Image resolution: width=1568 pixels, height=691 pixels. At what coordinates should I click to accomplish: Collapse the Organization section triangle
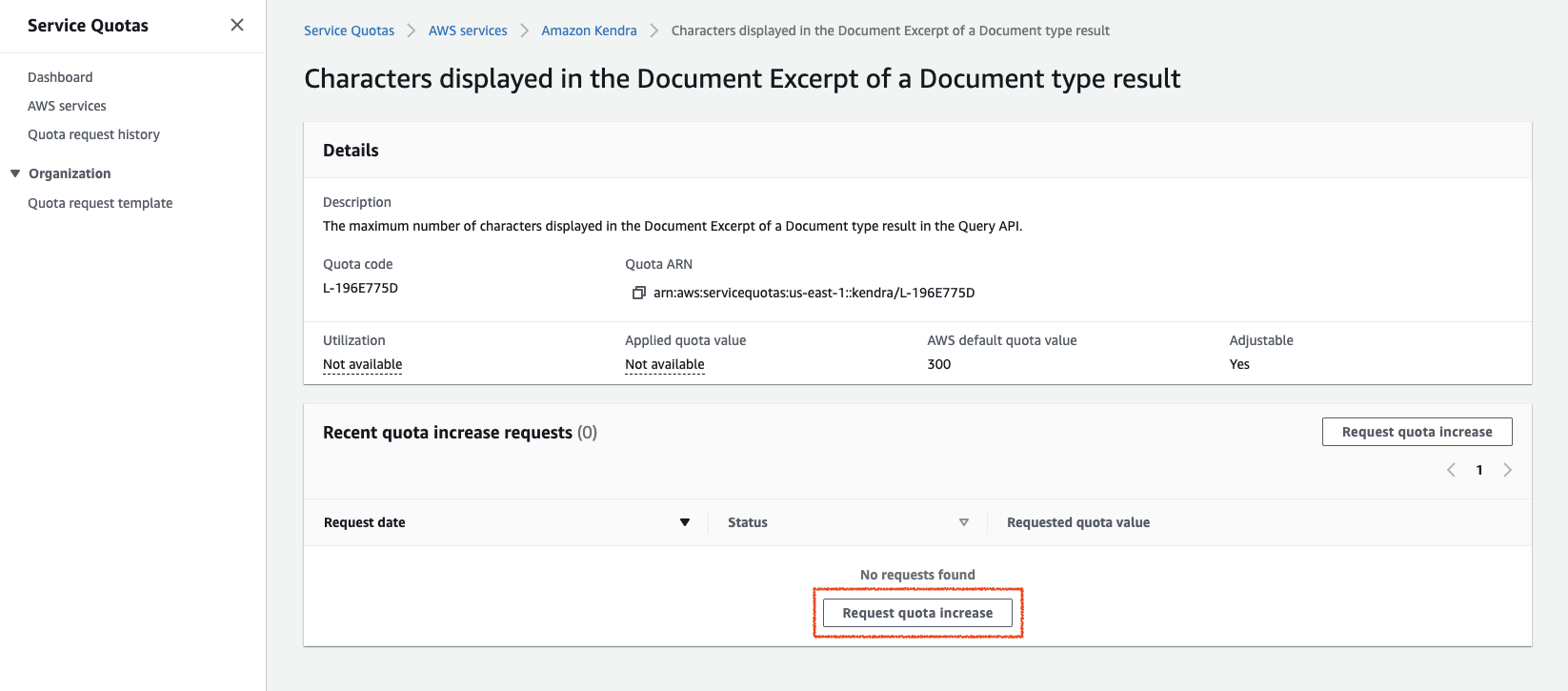coord(15,173)
